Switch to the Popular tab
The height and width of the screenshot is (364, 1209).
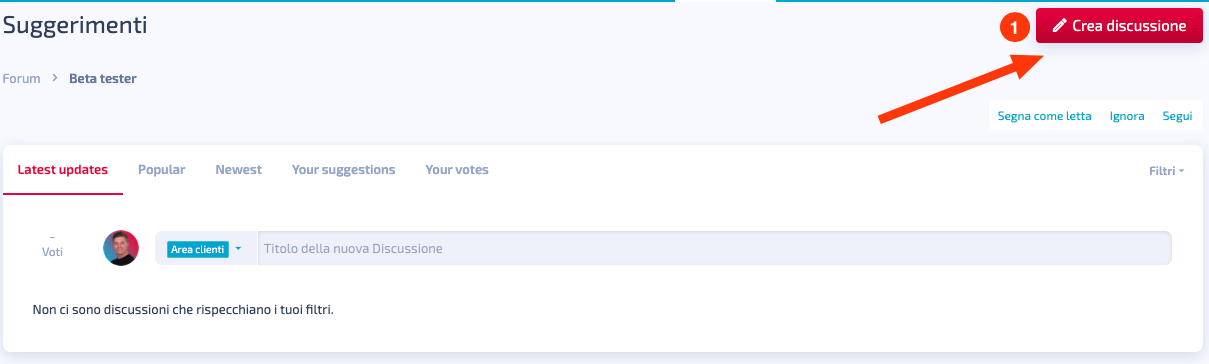pyautogui.click(x=162, y=170)
